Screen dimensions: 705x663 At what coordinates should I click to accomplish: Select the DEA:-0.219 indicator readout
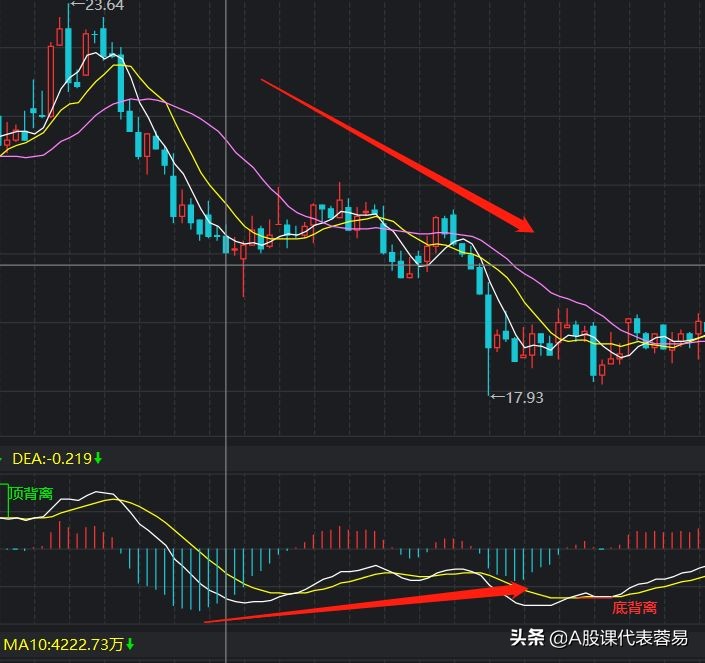coord(51,459)
